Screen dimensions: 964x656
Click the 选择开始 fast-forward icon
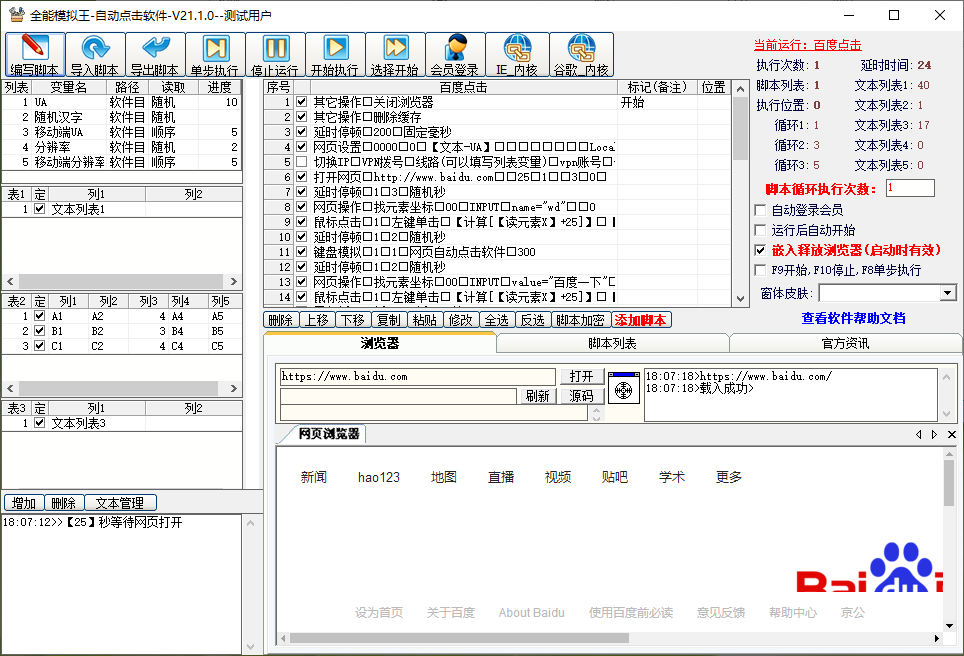[x=395, y=55]
